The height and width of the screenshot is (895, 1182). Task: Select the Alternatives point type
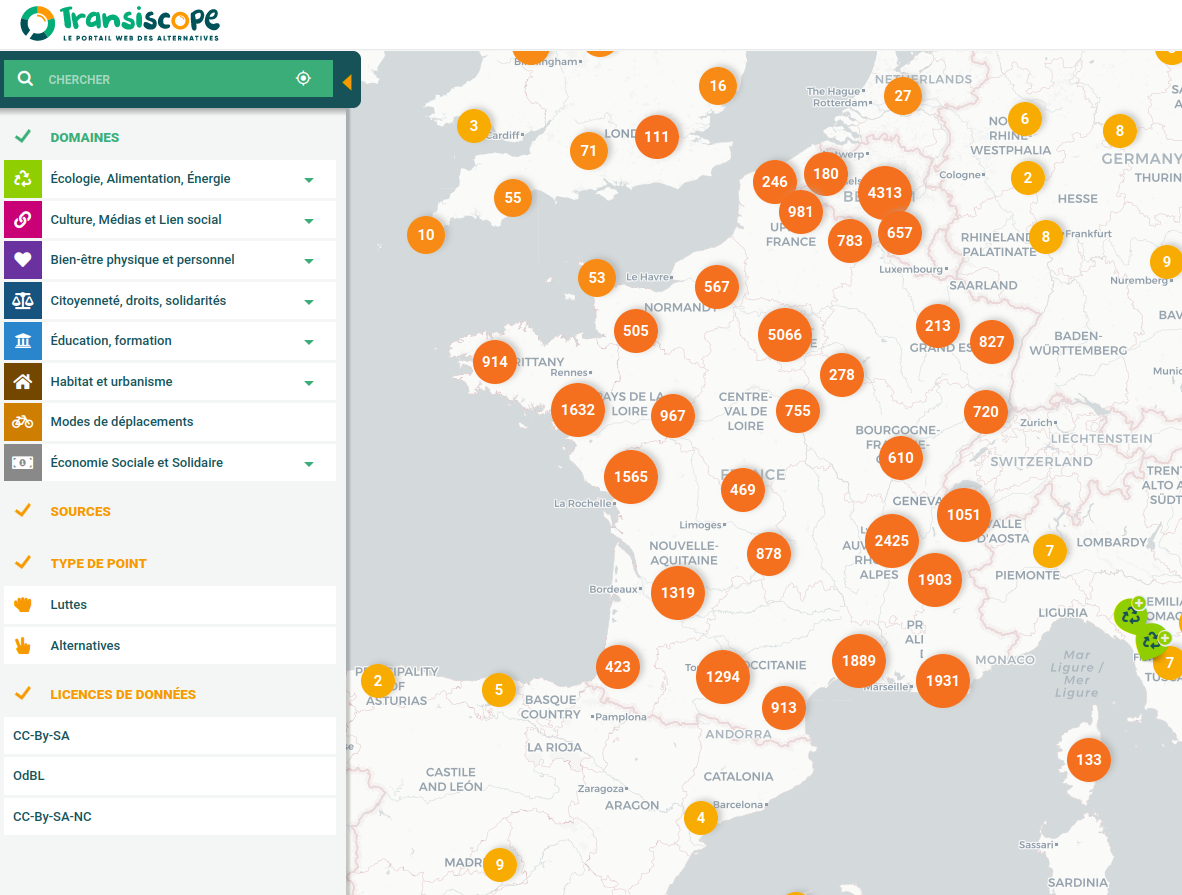[85, 646]
